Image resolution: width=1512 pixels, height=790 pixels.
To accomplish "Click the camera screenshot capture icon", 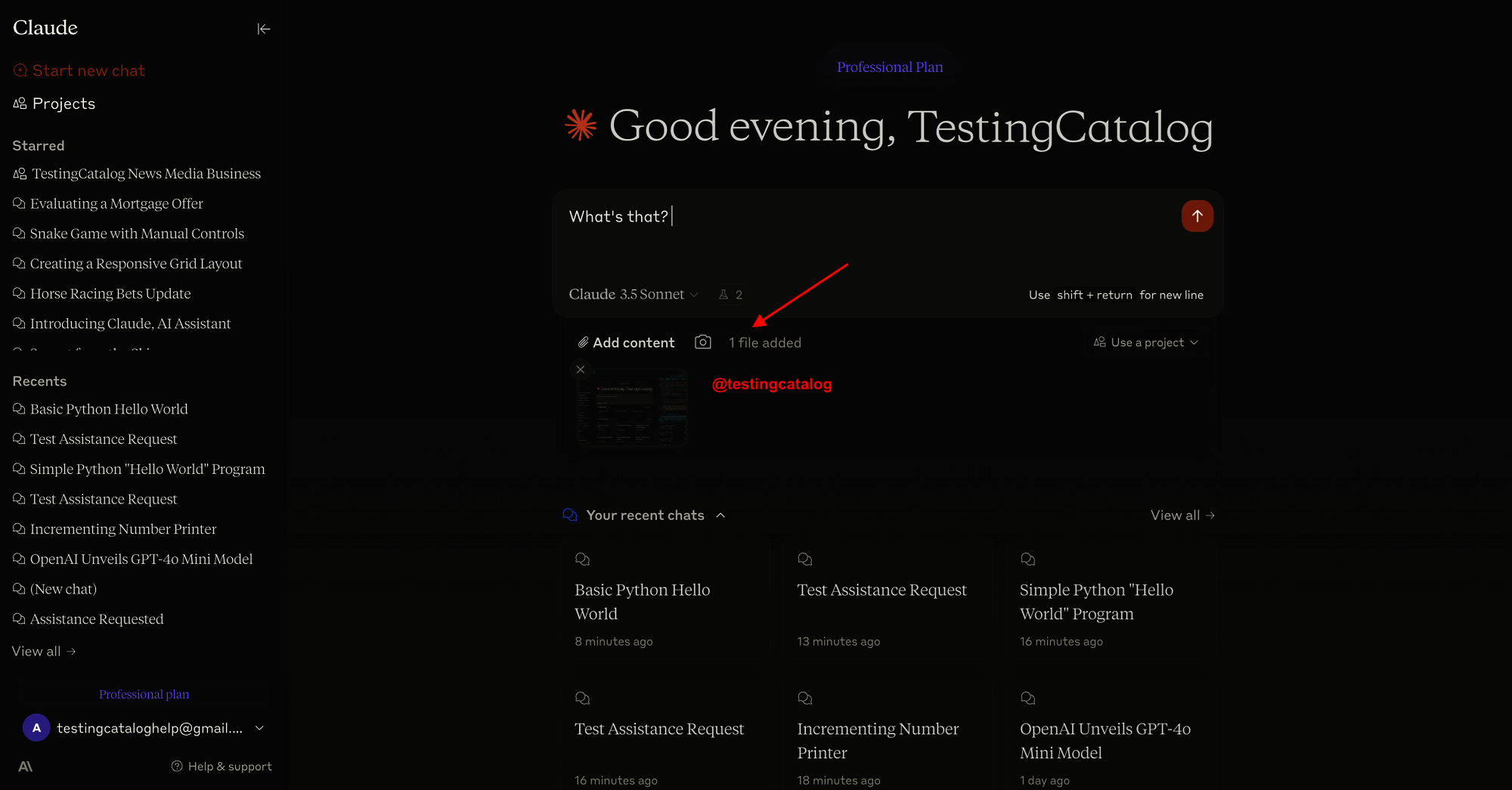I will [x=702, y=342].
